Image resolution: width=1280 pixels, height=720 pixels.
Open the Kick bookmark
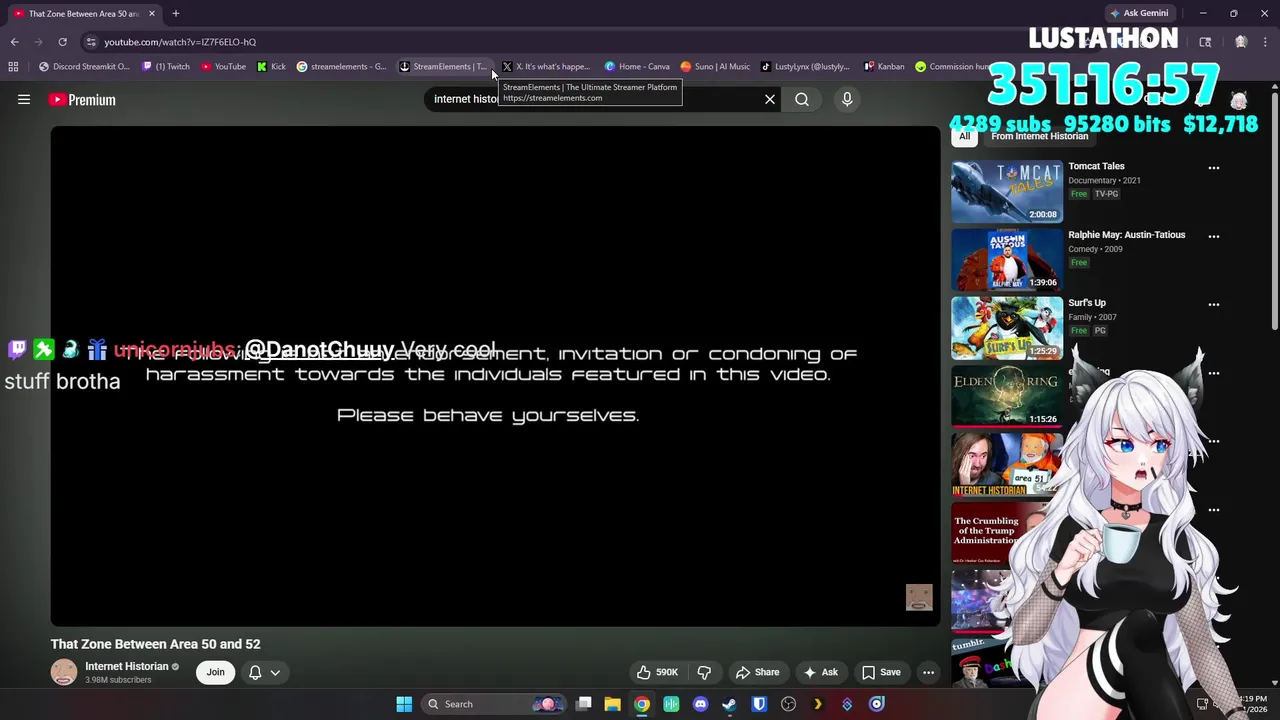pyautogui.click(x=271, y=66)
